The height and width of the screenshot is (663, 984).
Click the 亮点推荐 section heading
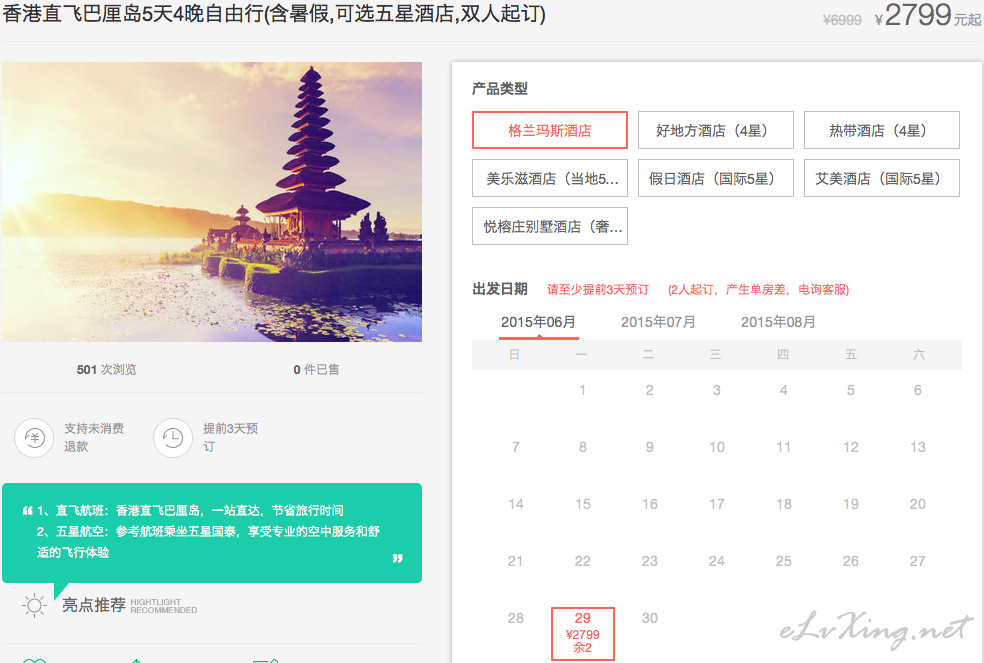94,605
